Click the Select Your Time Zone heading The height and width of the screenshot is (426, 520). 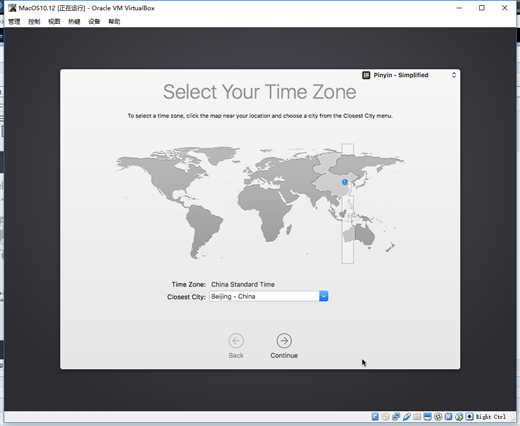tap(259, 92)
